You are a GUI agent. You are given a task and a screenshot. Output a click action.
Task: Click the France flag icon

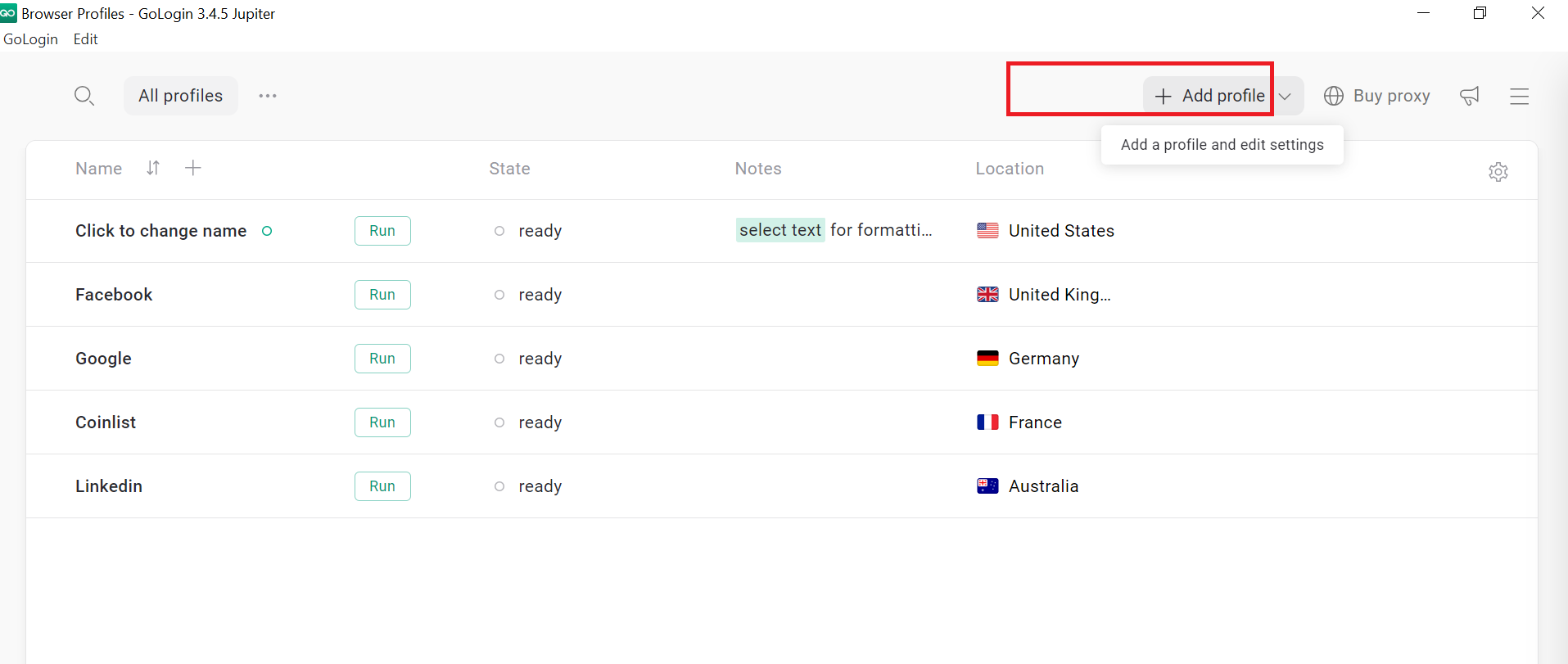click(987, 422)
